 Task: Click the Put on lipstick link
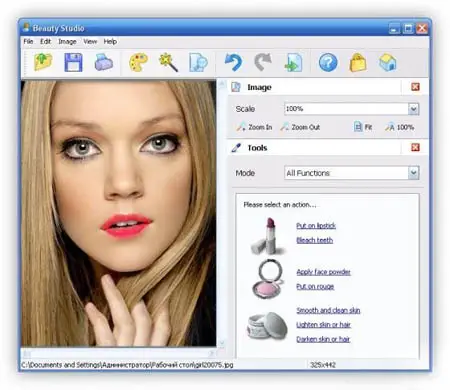(316, 226)
